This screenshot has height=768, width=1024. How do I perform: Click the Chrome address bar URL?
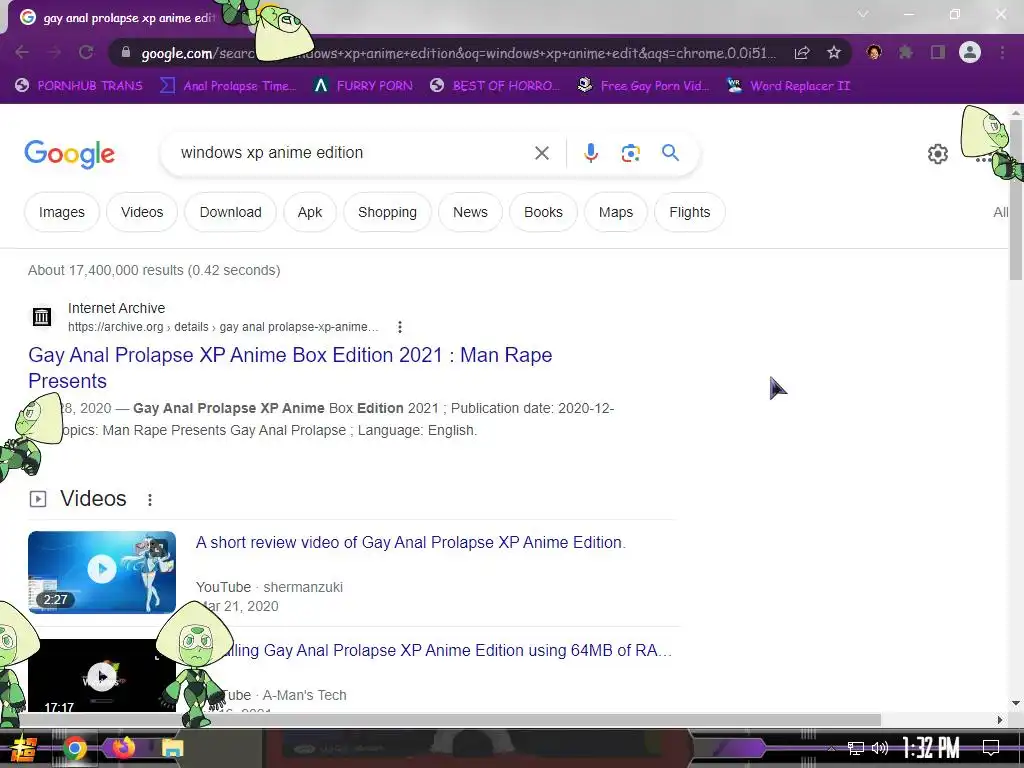tap(457, 53)
